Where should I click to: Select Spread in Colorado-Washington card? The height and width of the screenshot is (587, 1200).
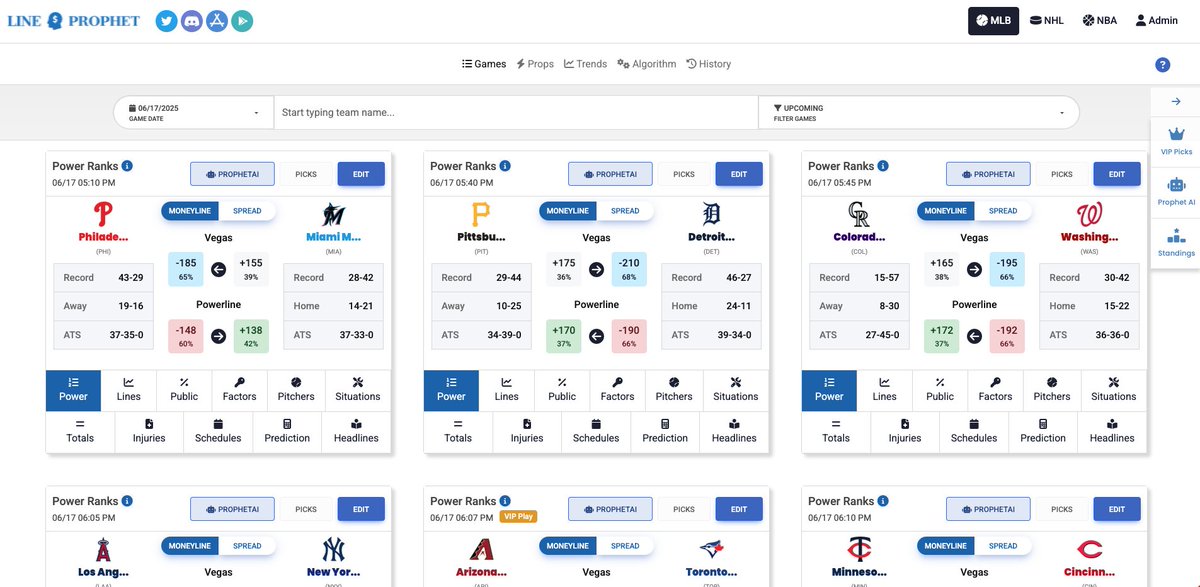1003,211
